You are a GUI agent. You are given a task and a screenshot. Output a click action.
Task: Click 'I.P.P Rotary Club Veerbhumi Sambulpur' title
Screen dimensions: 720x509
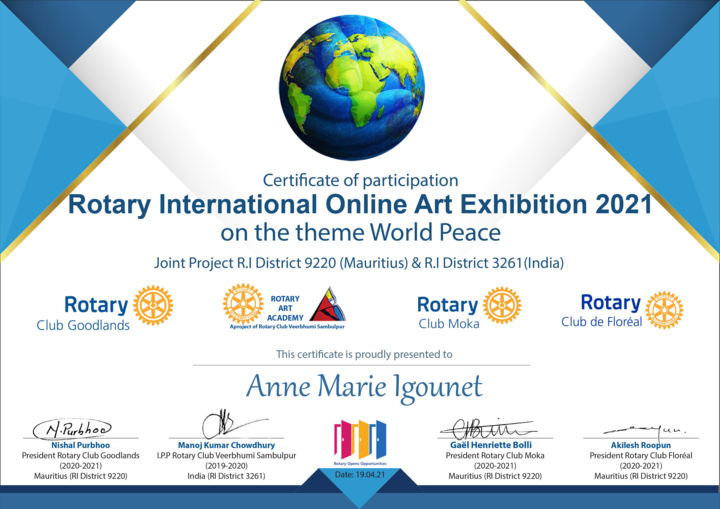[226, 456]
